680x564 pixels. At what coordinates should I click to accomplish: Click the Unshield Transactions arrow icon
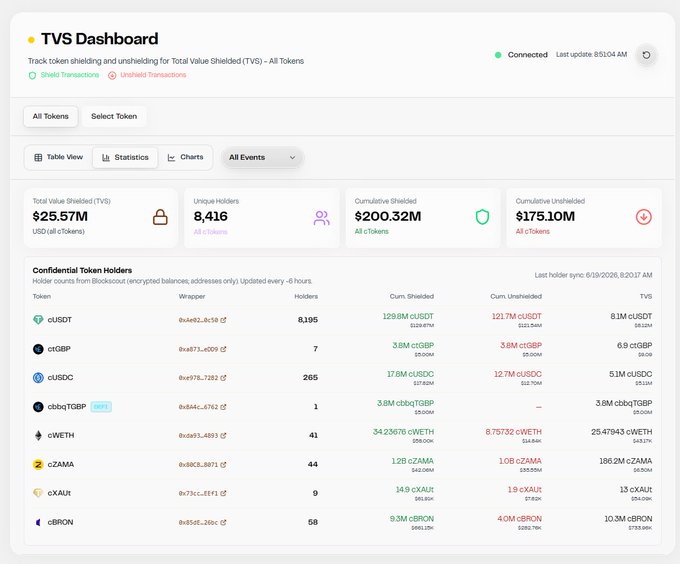point(112,75)
